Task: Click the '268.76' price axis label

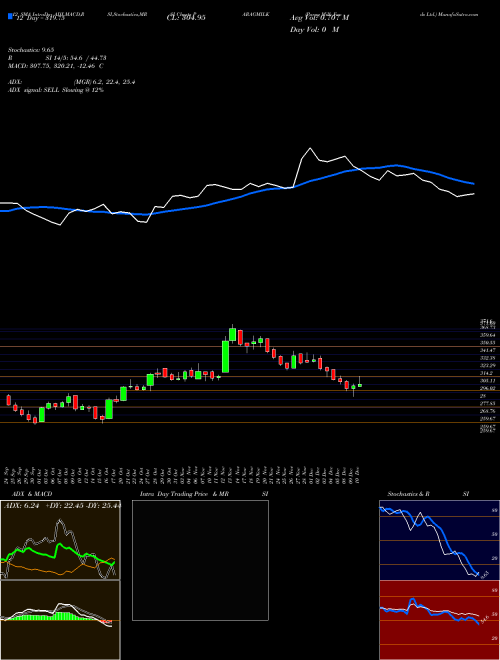Action: 487,411
